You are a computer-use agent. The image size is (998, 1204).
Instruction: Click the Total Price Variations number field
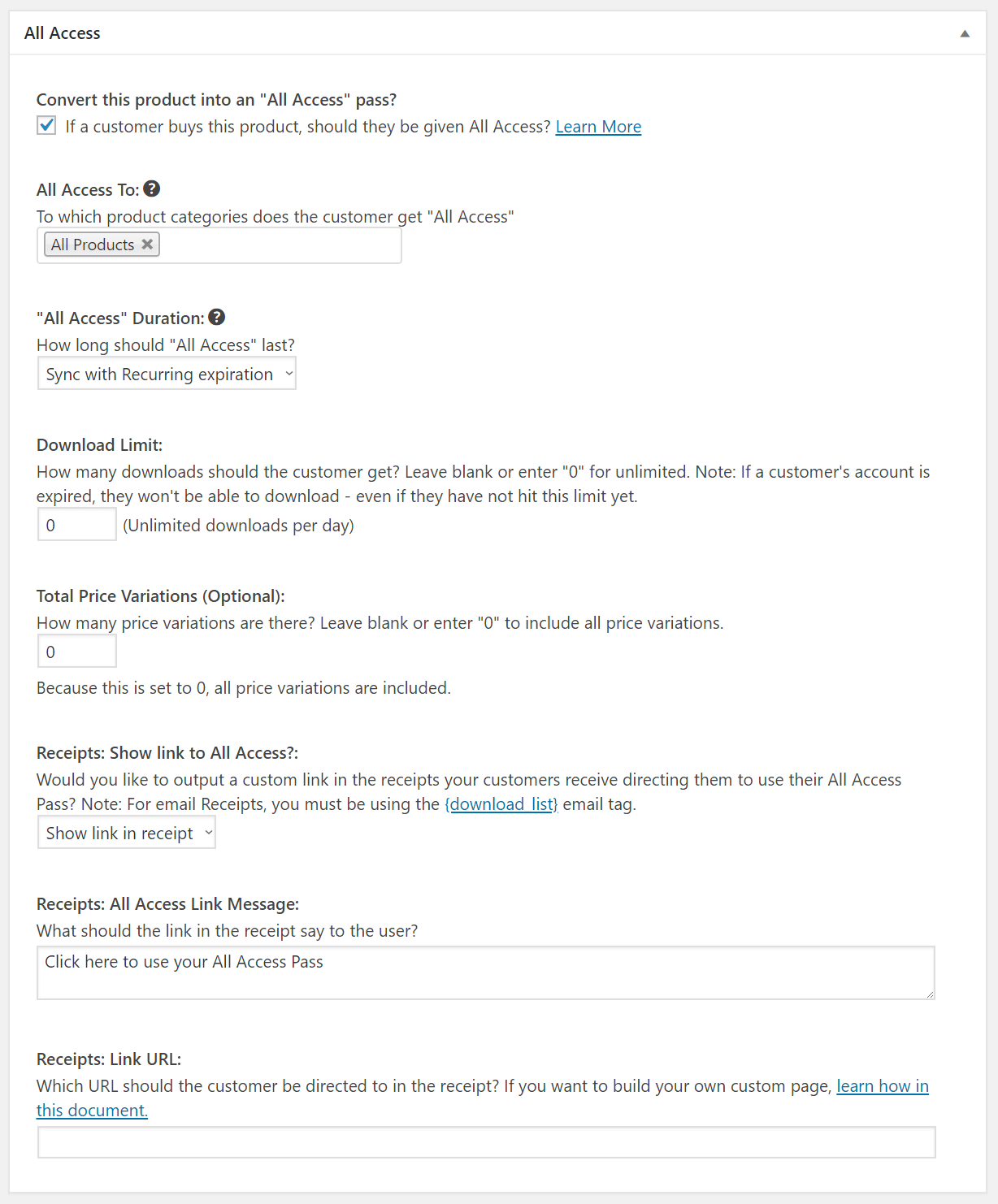click(77, 652)
